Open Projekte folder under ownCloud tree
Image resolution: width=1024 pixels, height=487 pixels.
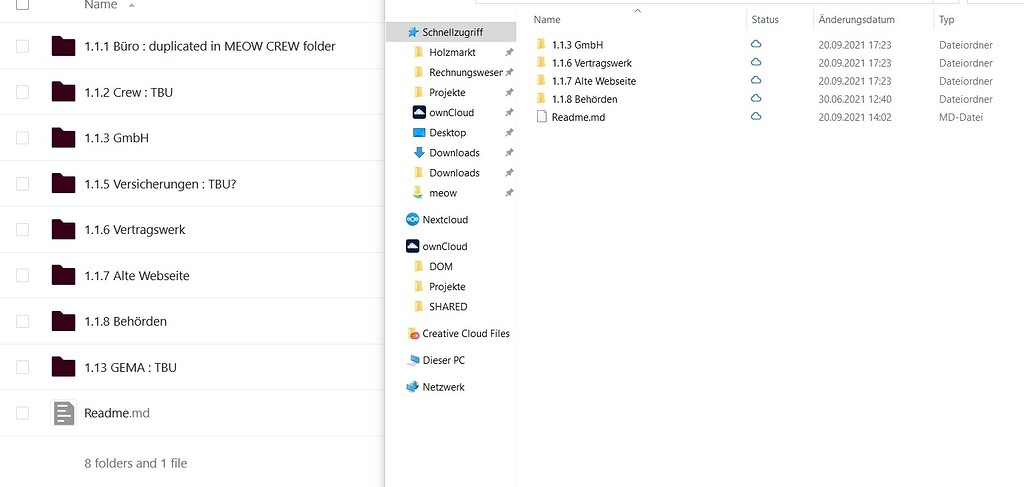point(447,287)
